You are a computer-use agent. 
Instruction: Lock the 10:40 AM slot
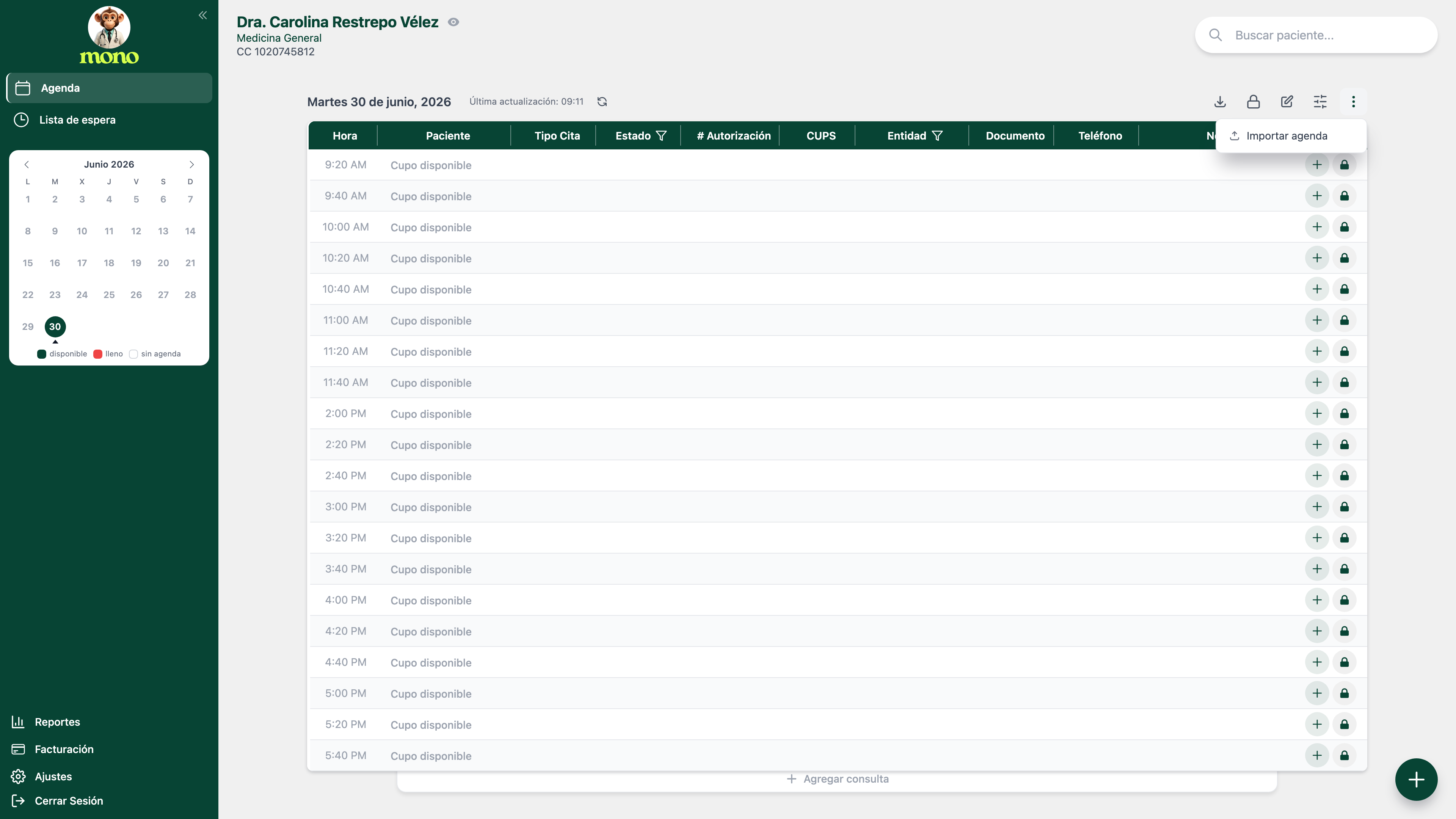[1345, 289]
